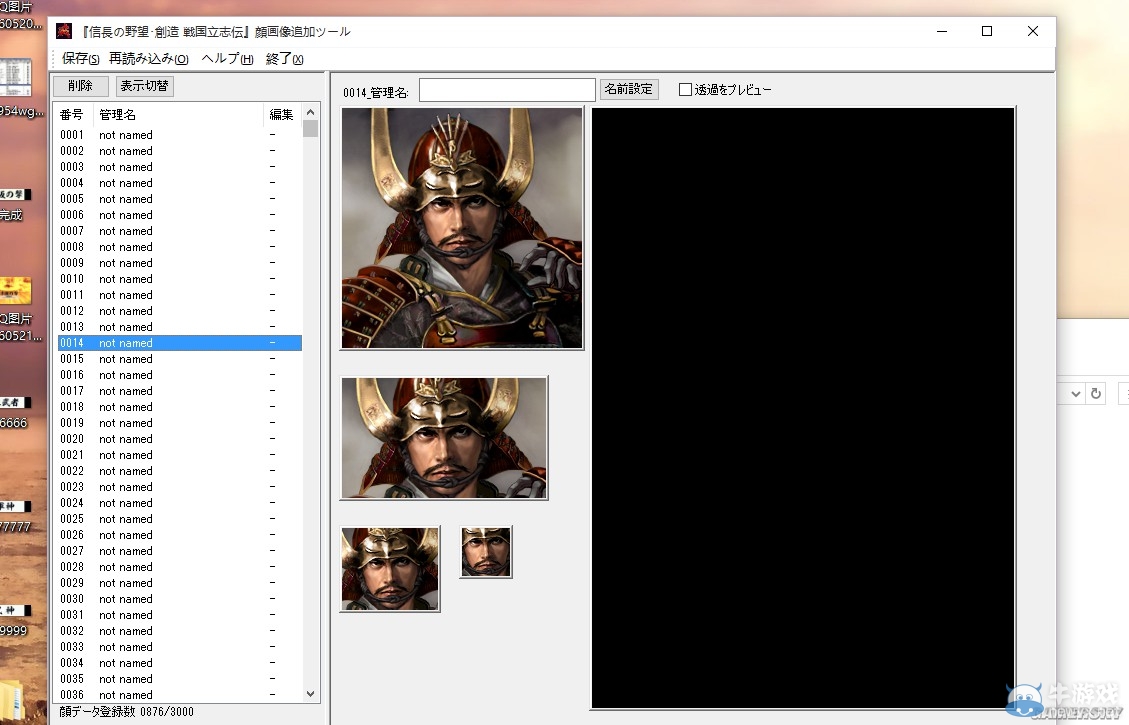Click the scroll-down arrow of the face list
Viewport: 1129px width, 725px height.
point(310,693)
